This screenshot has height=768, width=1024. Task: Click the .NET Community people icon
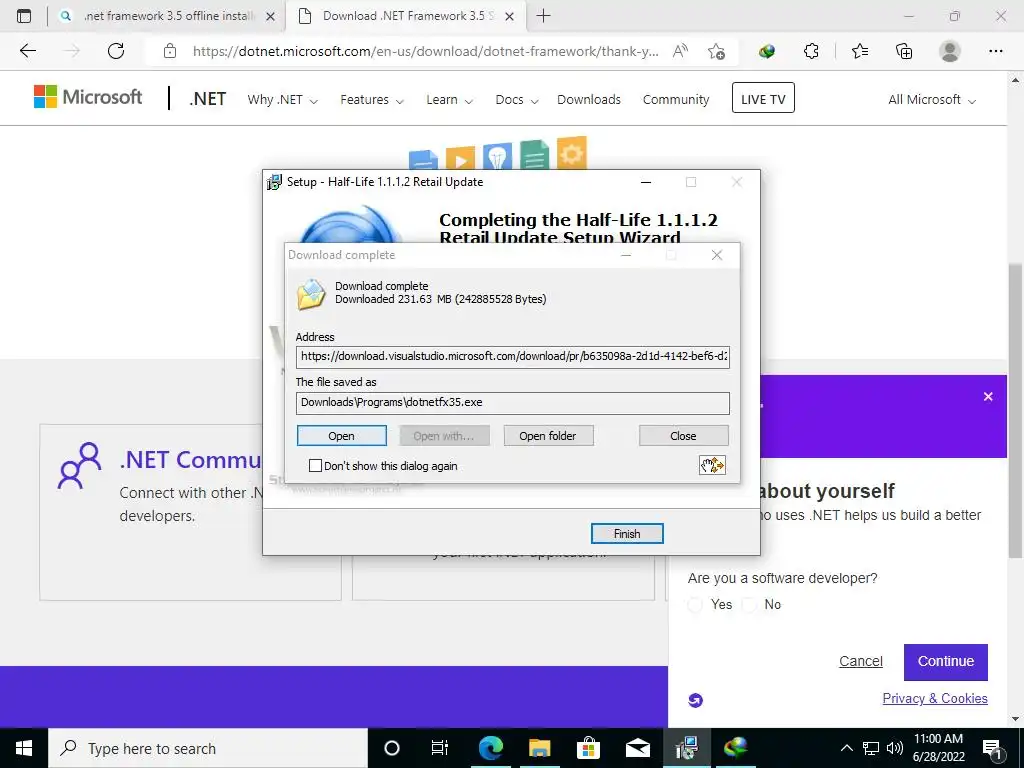click(80, 466)
